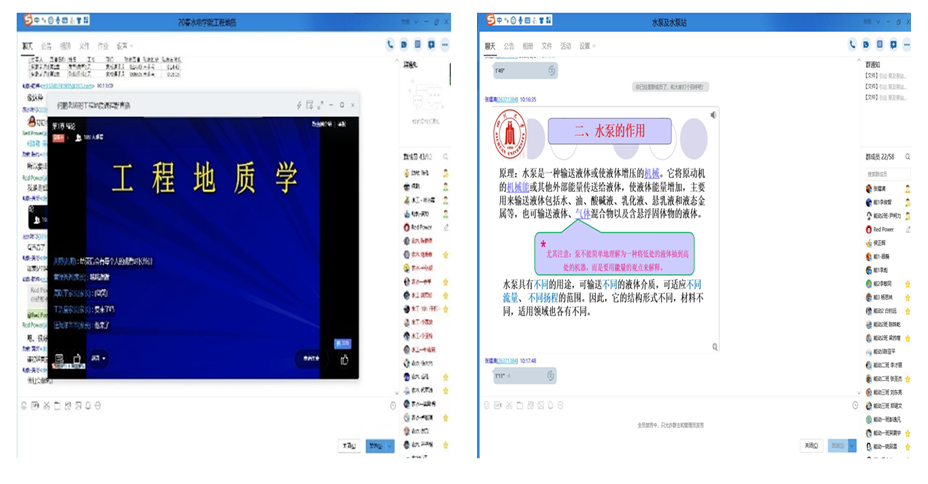Open the Red Power member in right list

click(883, 229)
